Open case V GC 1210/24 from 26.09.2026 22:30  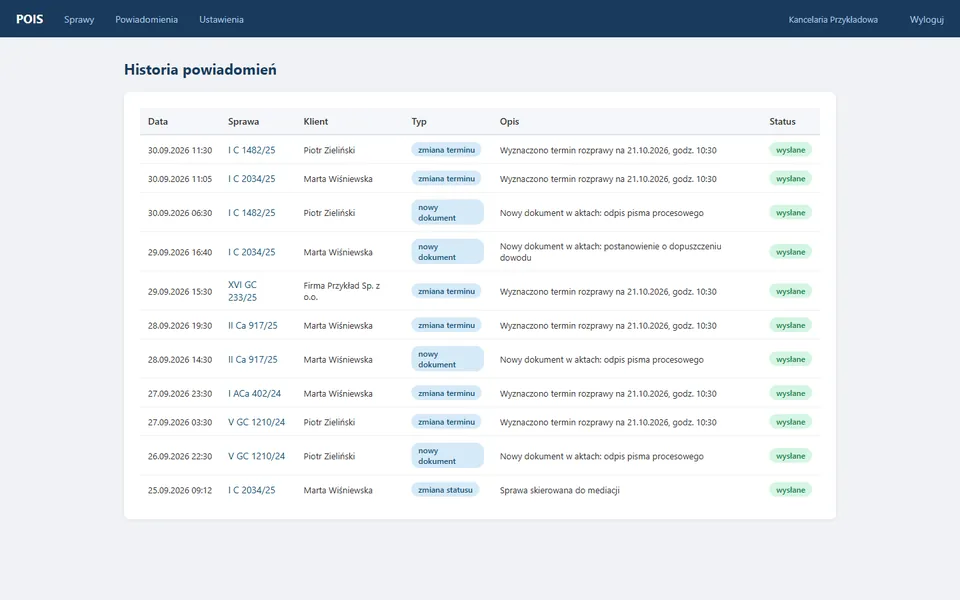pos(257,456)
